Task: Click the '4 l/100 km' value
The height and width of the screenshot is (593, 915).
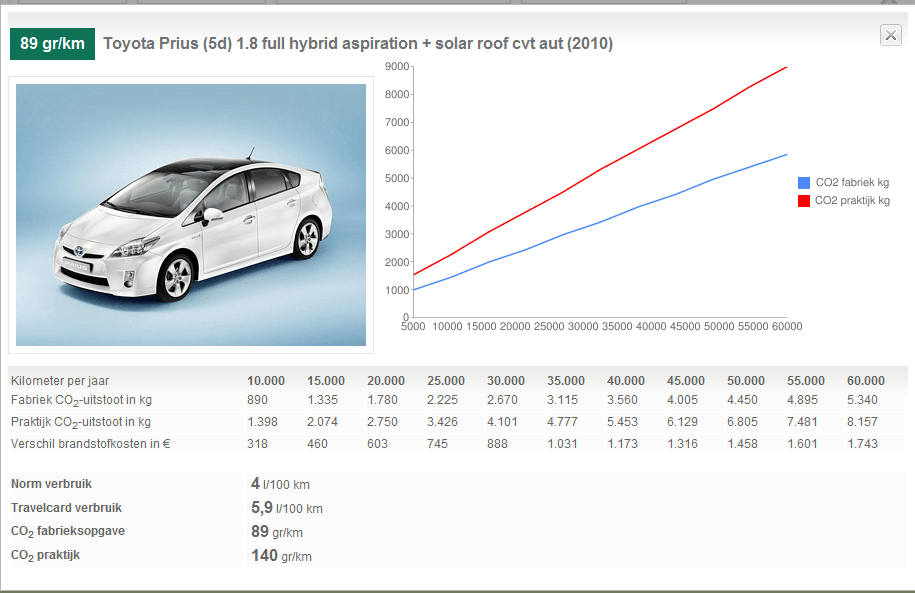Action: coord(281,484)
